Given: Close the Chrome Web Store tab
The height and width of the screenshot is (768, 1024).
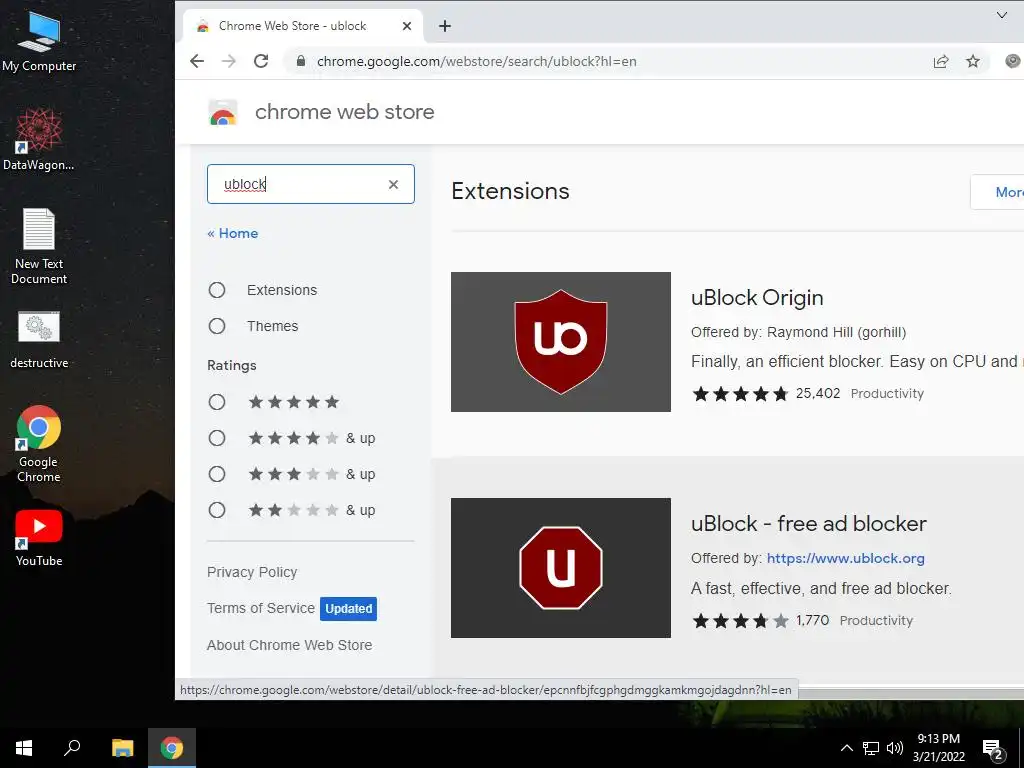Looking at the screenshot, I should 406,26.
